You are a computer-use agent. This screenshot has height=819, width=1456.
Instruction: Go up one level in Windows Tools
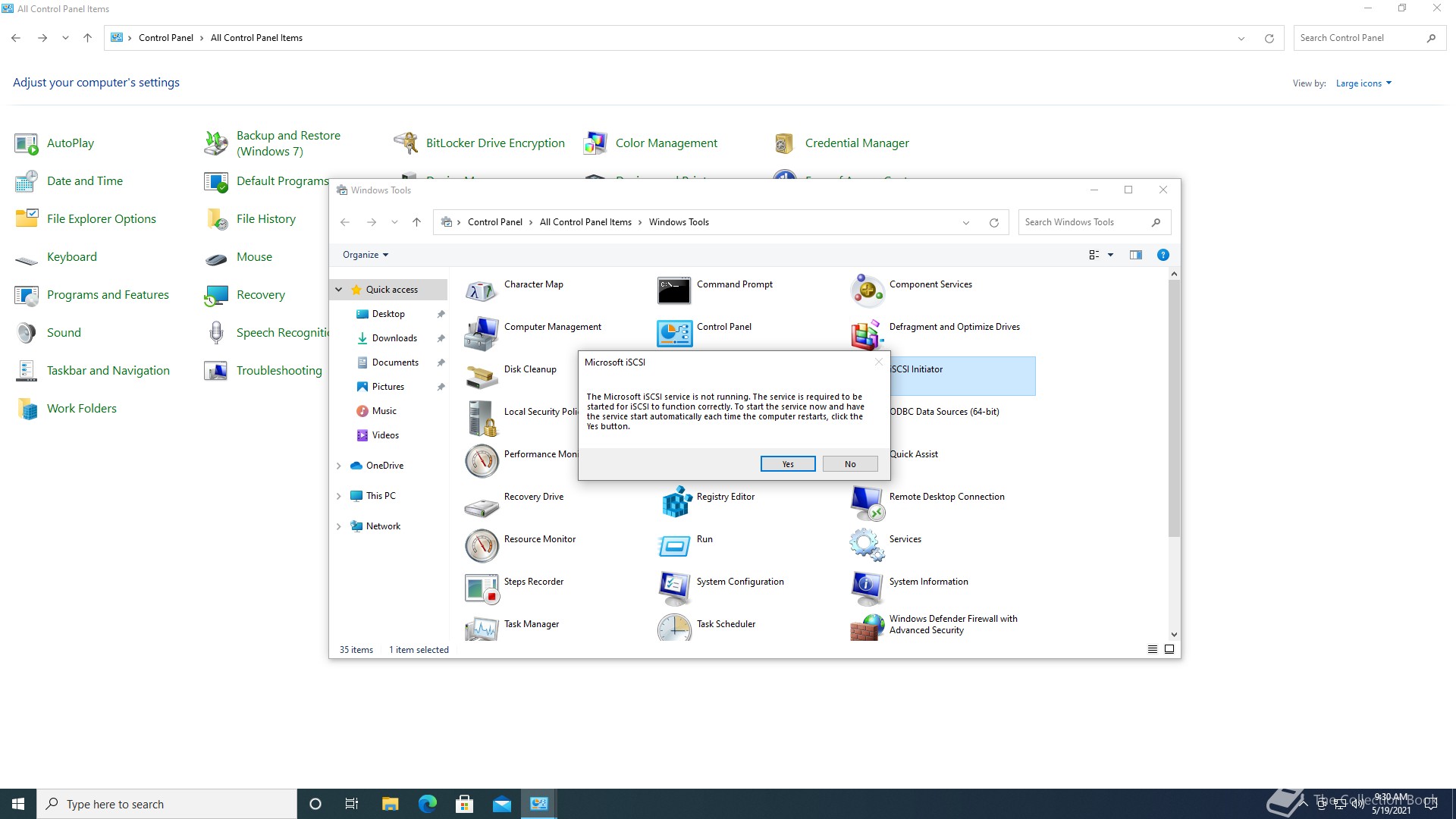pyautogui.click(x=416, y=222)
